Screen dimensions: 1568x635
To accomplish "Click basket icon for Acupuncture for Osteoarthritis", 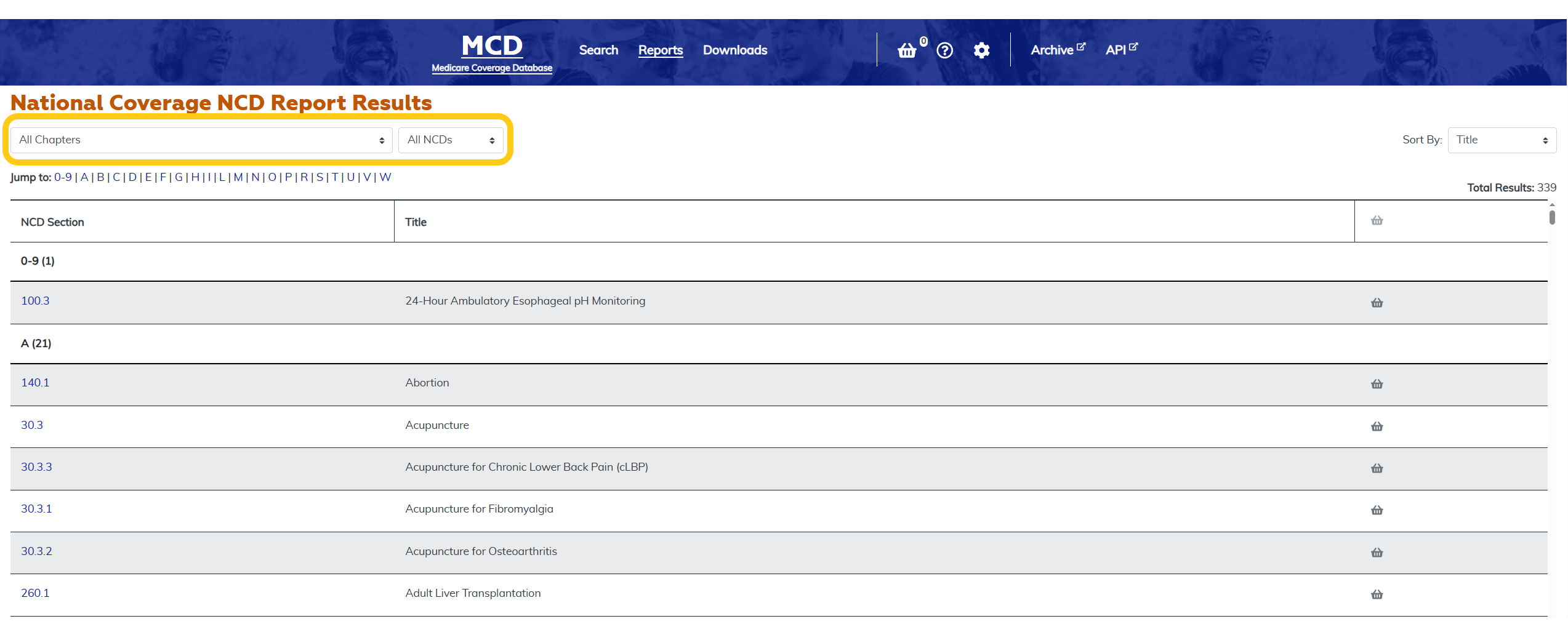I will 1377,553.
